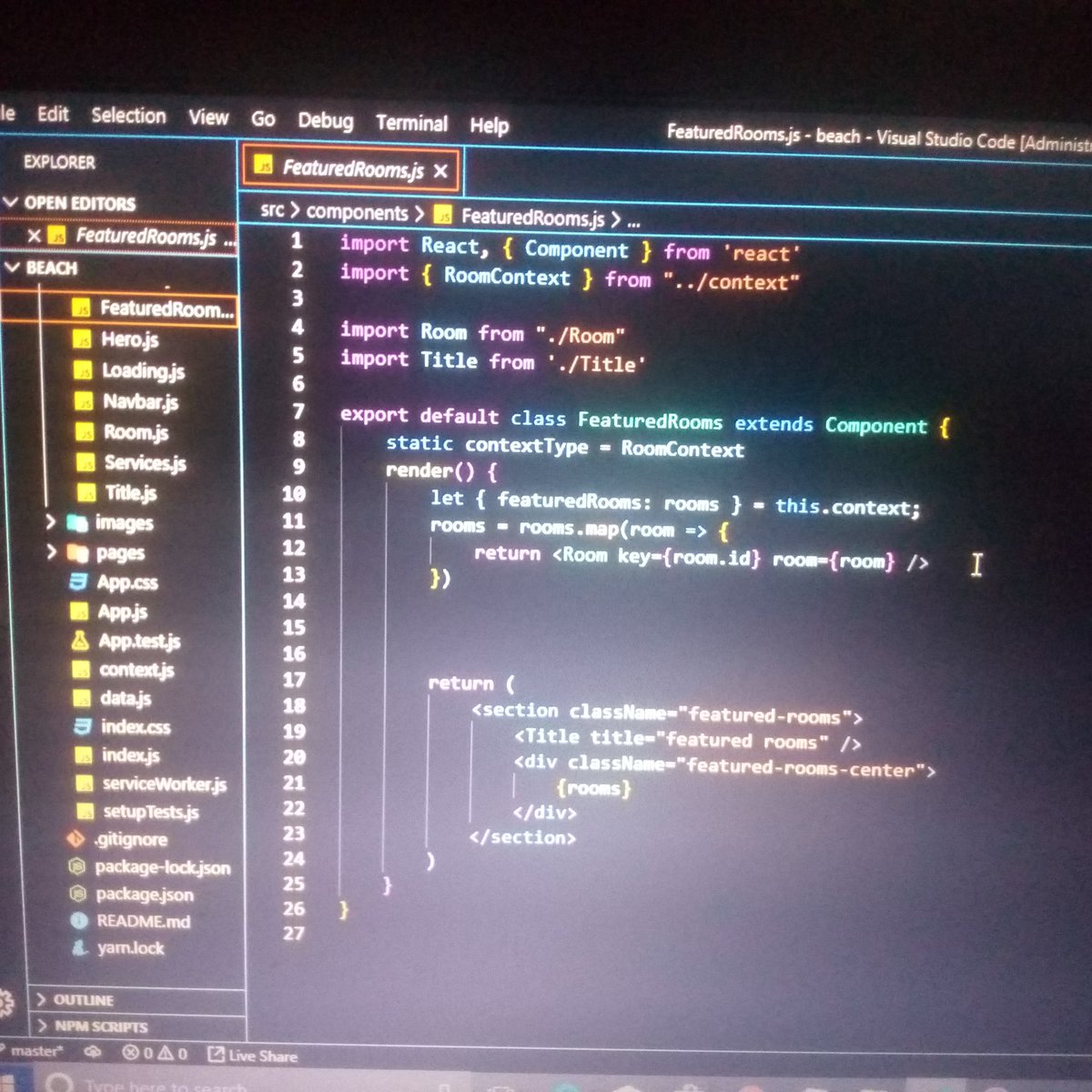Click the yarn icon beside yarn.lock
Viewport: 1092px width, 1092px height.
81,946
